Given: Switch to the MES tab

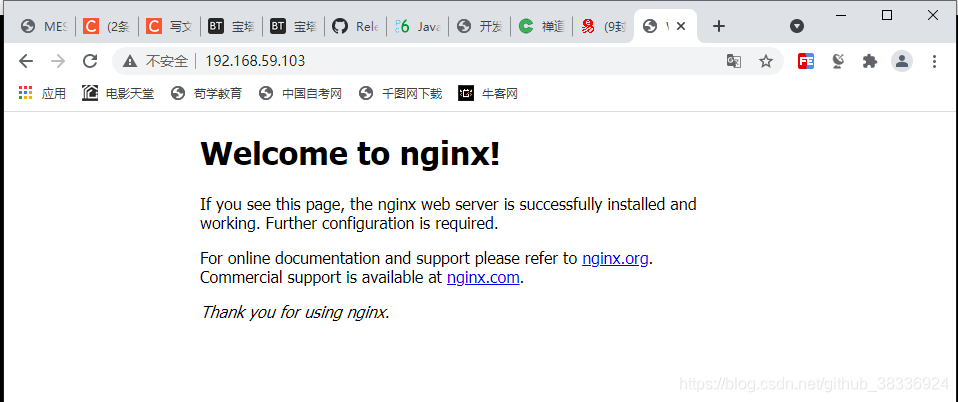Looking at the screenshot, I should [x=44, y=26].
